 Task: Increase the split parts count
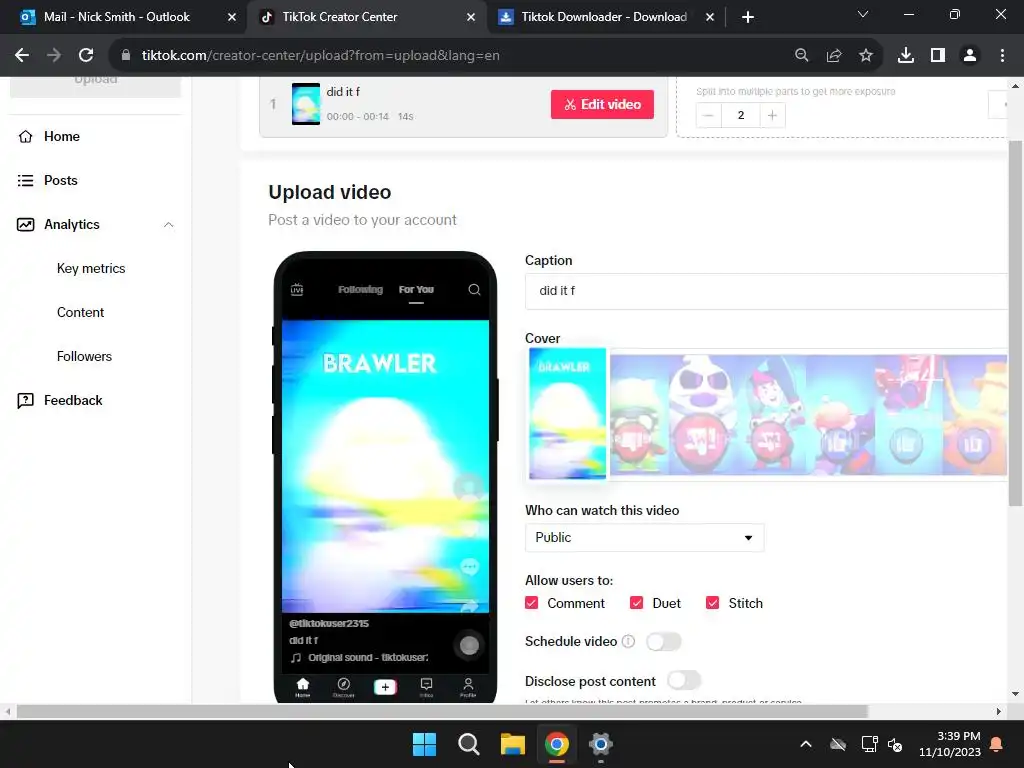(x=772, y=116)
